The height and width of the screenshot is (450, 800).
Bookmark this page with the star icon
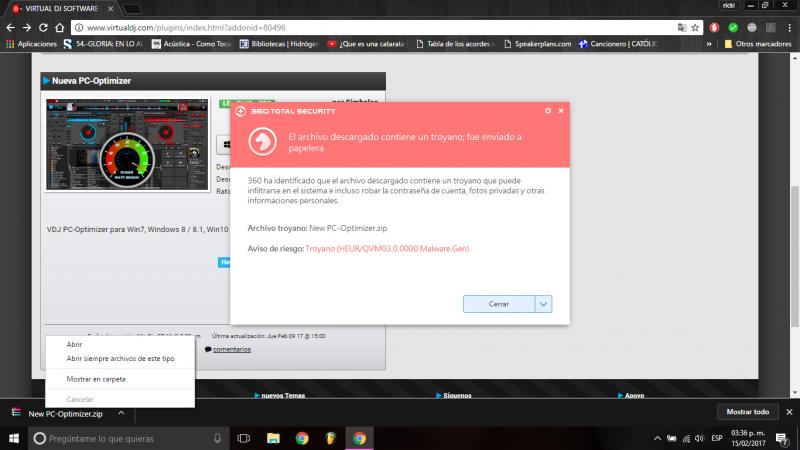click(x=695, y=28)
